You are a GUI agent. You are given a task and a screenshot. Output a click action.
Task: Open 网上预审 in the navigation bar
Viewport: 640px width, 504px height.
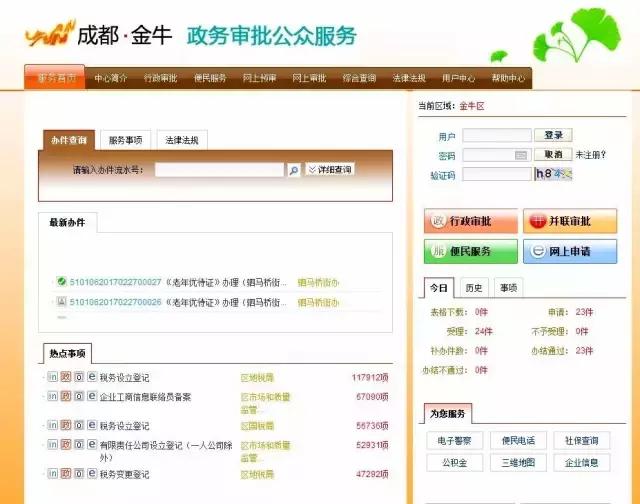click(x=260, y=78)
